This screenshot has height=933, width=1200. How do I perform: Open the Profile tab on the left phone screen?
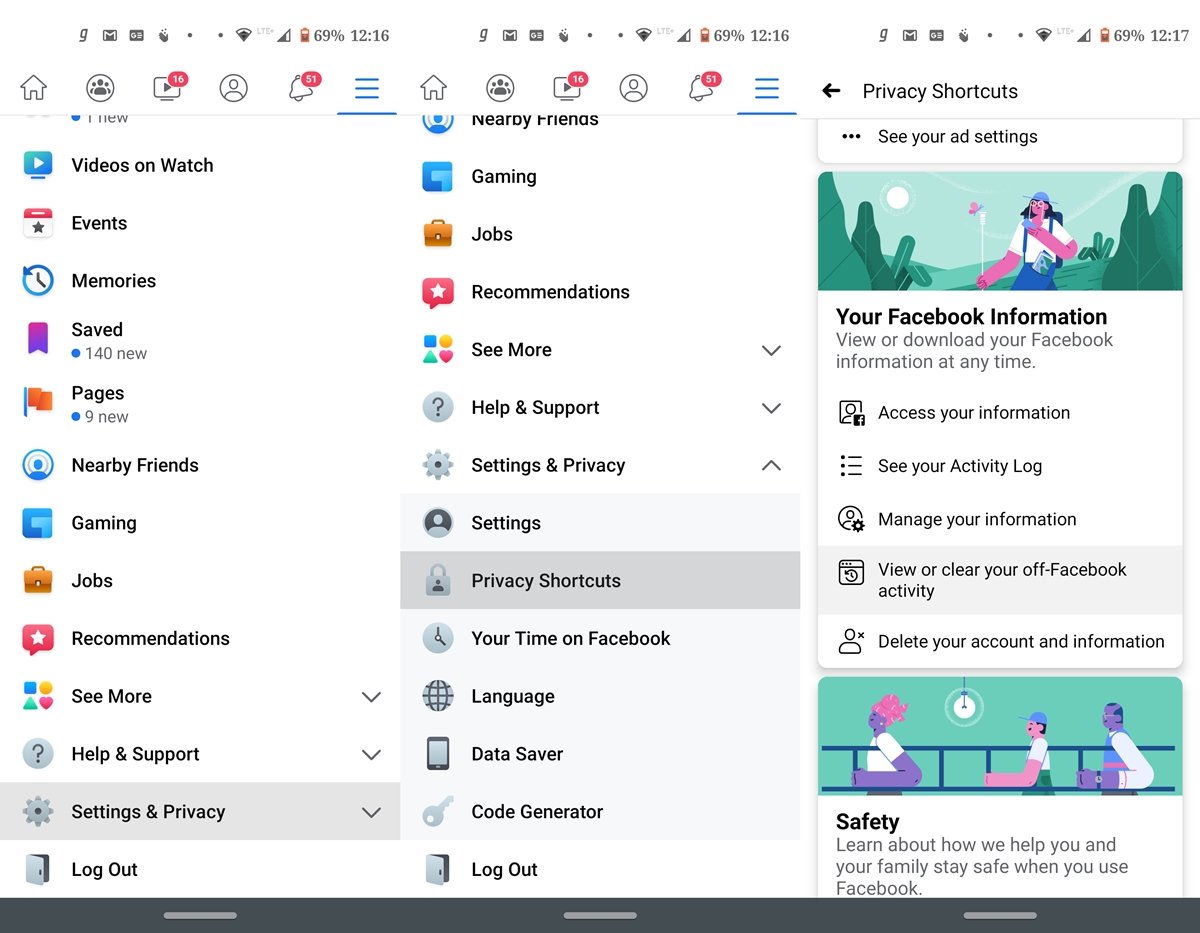233,88
